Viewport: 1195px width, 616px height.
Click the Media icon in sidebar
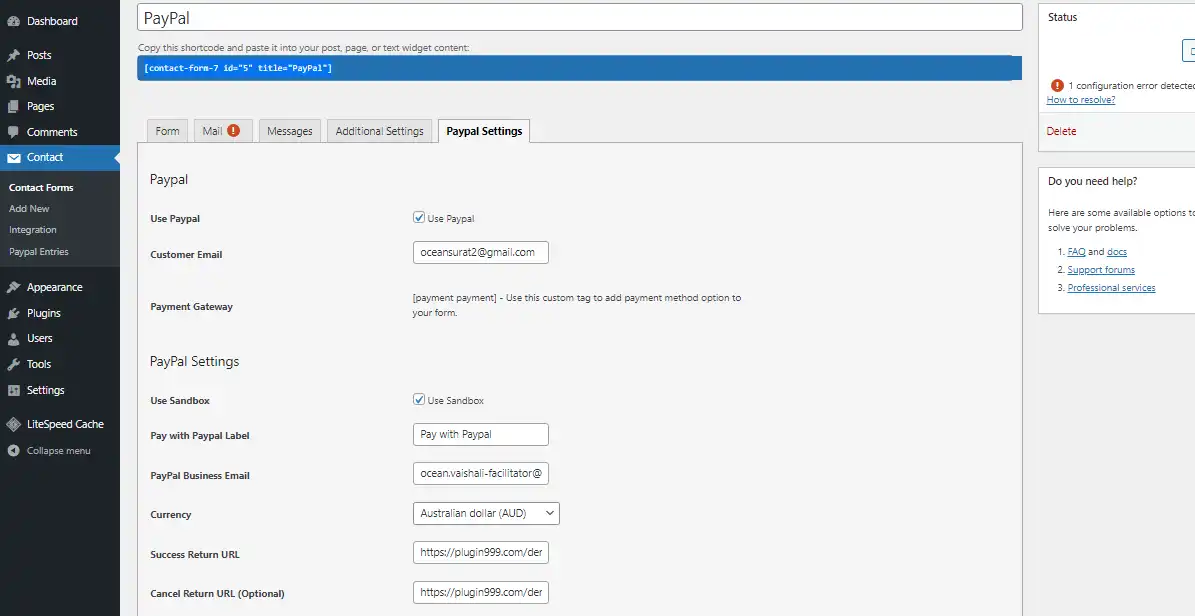pyautogui.click(x=13, y=81)
